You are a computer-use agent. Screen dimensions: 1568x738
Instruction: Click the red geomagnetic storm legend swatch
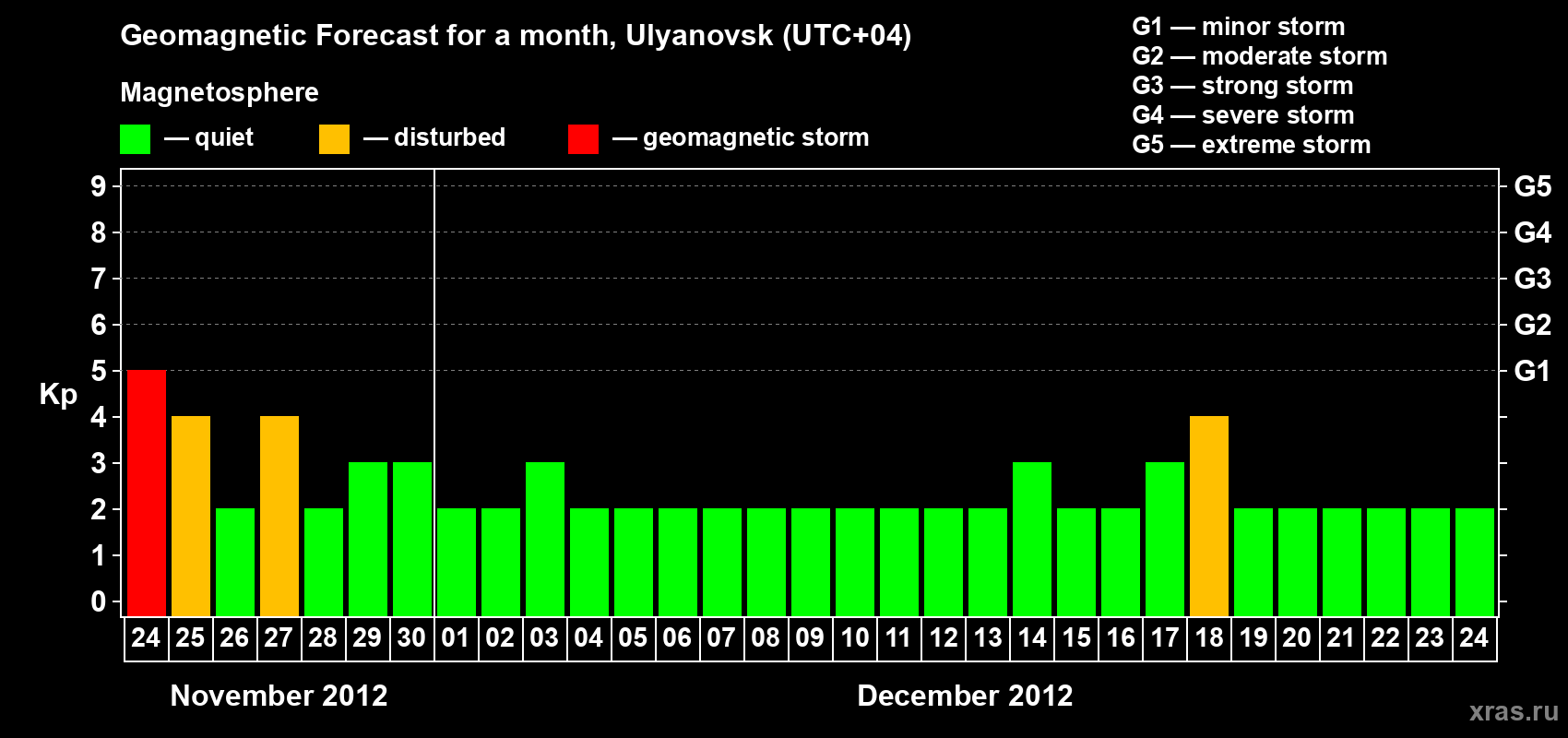(x=584, y=139)
